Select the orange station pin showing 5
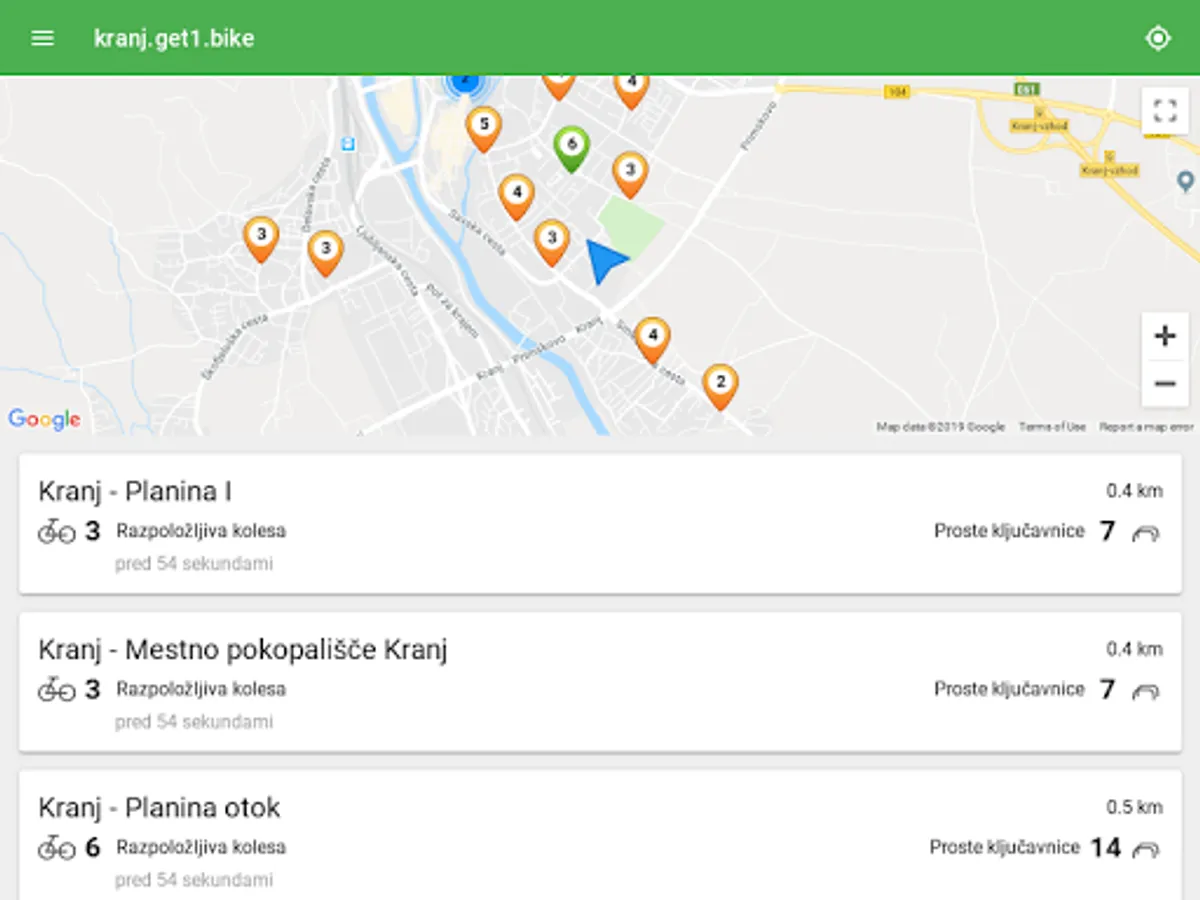The width and height of the screenshot is (1200, 900). [x=484, y=129]
